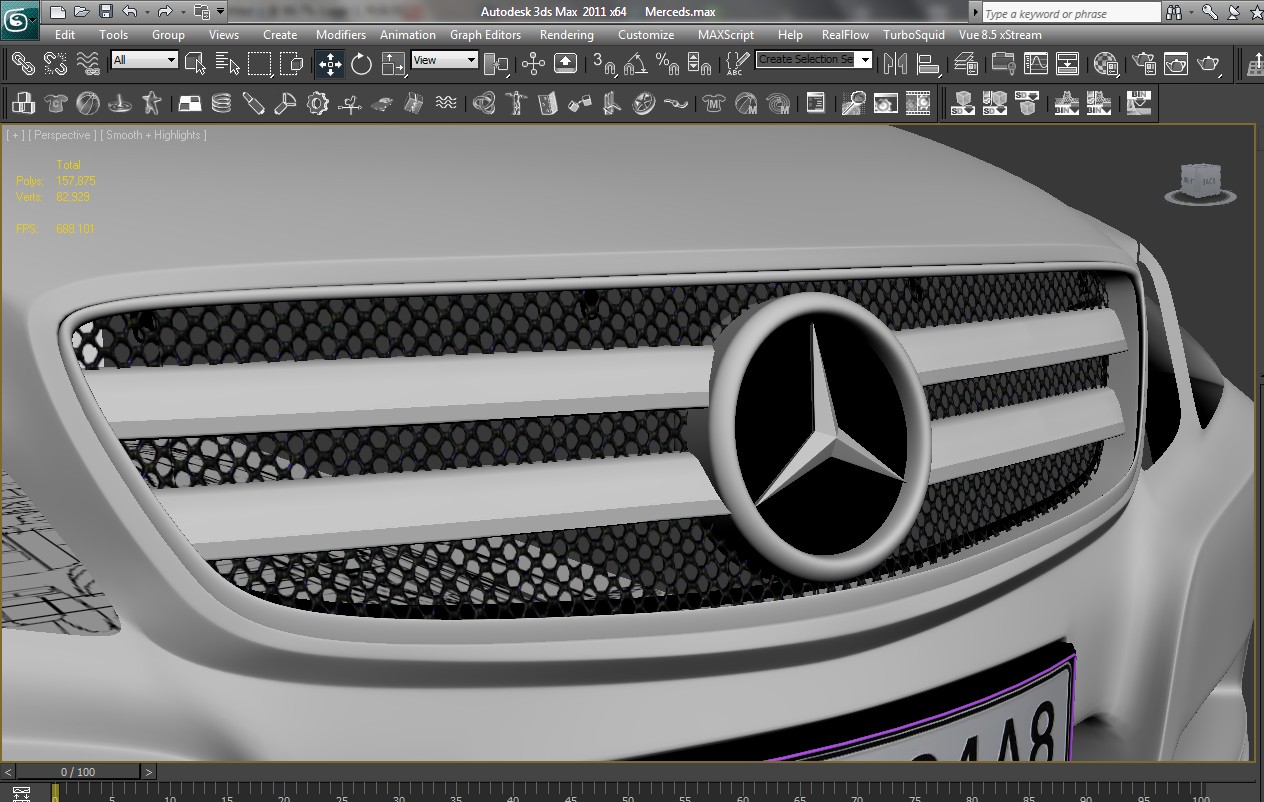Click the Unlink Selection tool
Screen dimensions: 1264x802
point(56,64)
